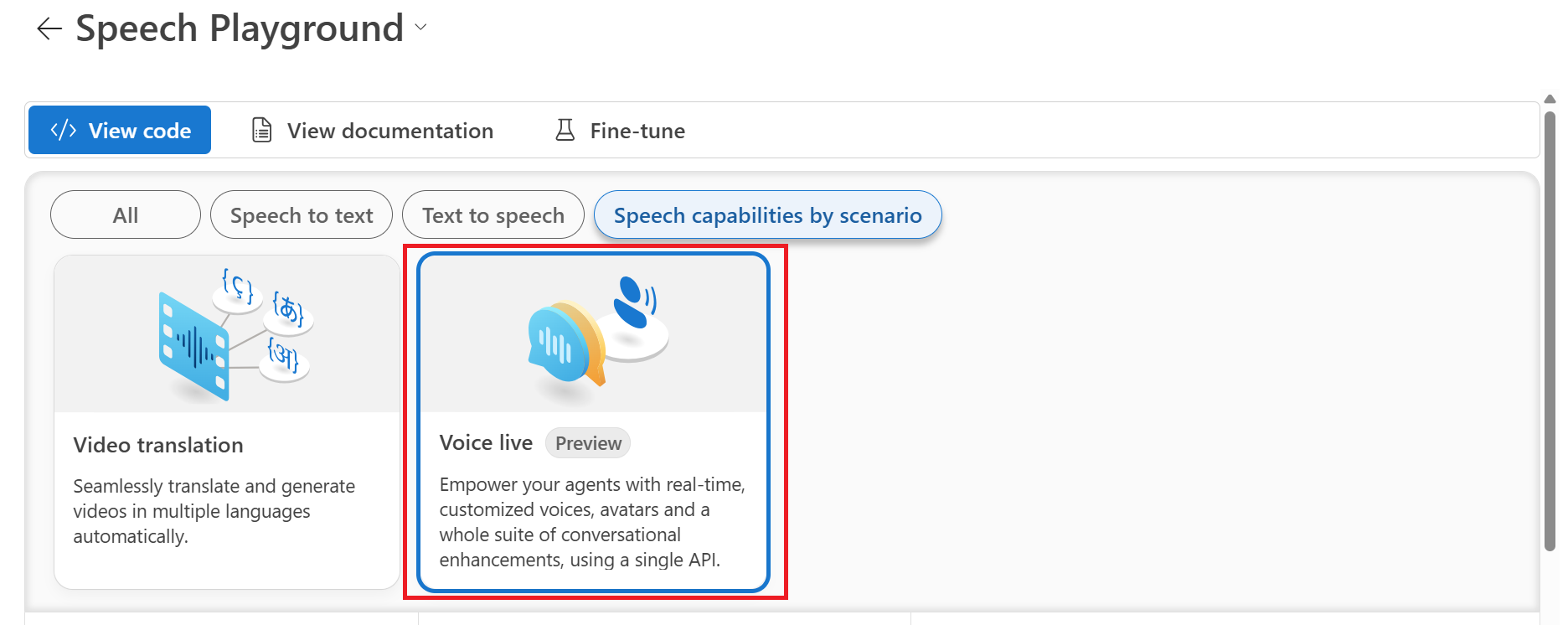Click the scrollbar up arrow
The height and width of the screenshot is (625, 1568).
pyautogui.click(x=1550, y=99)
